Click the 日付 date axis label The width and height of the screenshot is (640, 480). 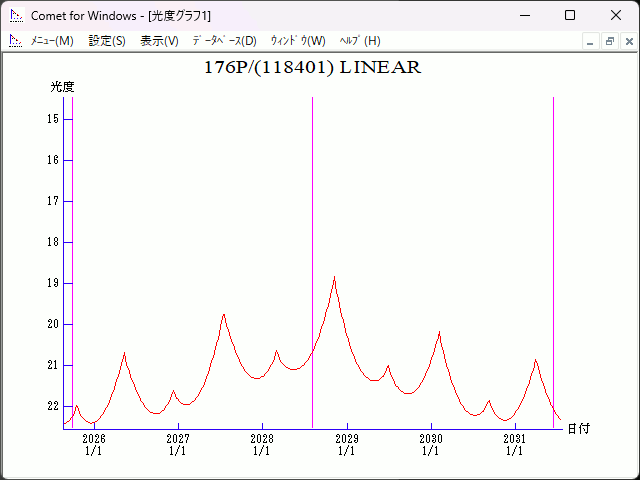tap(578, 428)
